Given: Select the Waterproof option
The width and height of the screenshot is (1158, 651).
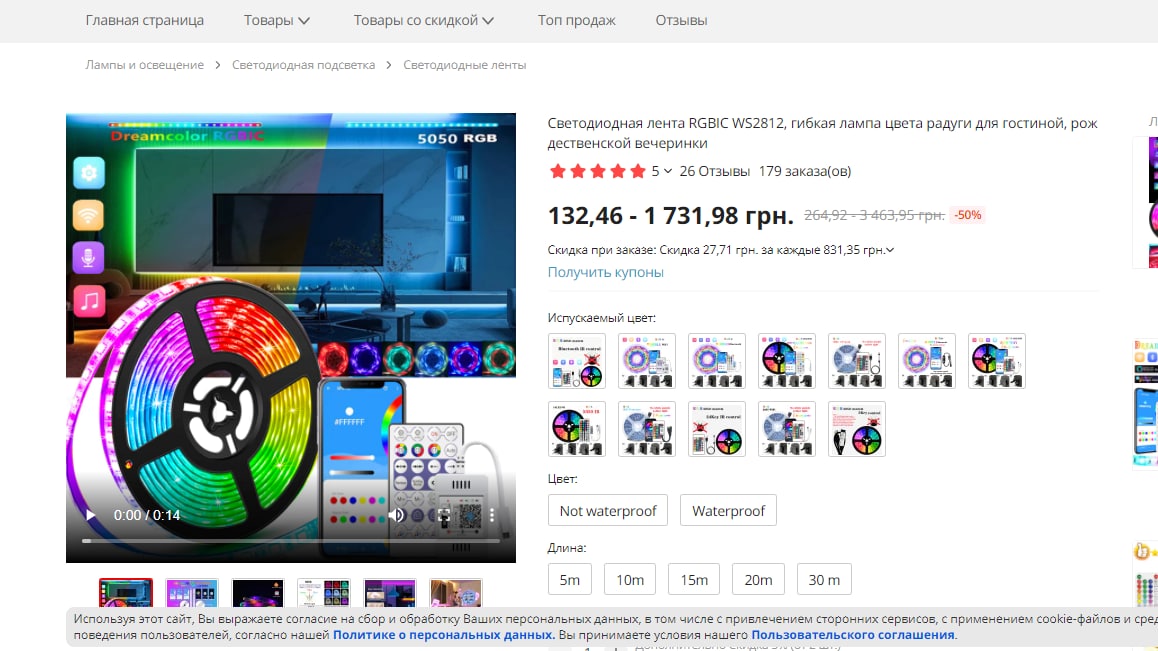Looking at the screenshot, I should [x=728, y=511].
